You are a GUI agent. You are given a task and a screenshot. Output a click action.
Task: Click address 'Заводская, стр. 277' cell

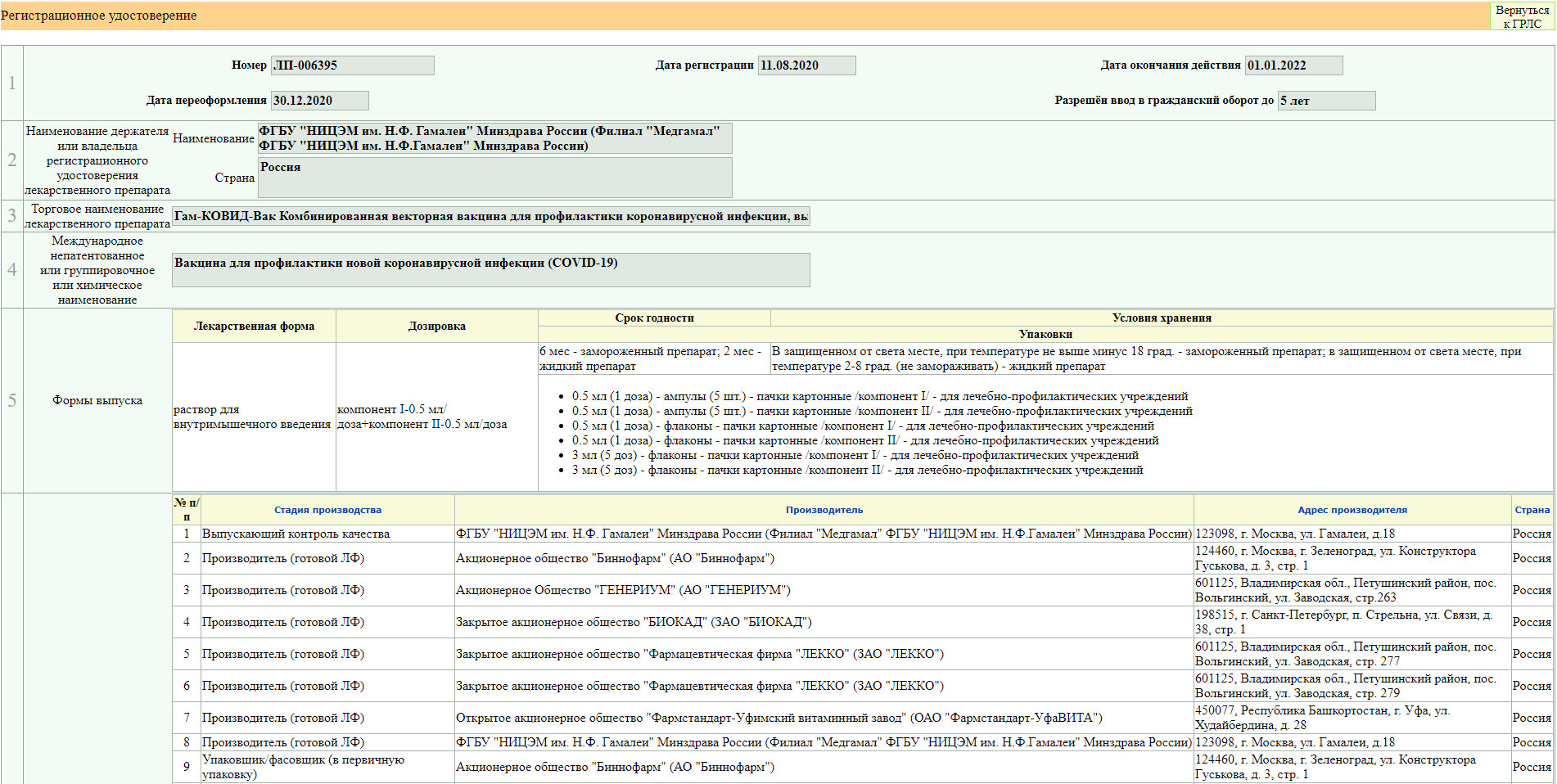(x=1352, y=654)
